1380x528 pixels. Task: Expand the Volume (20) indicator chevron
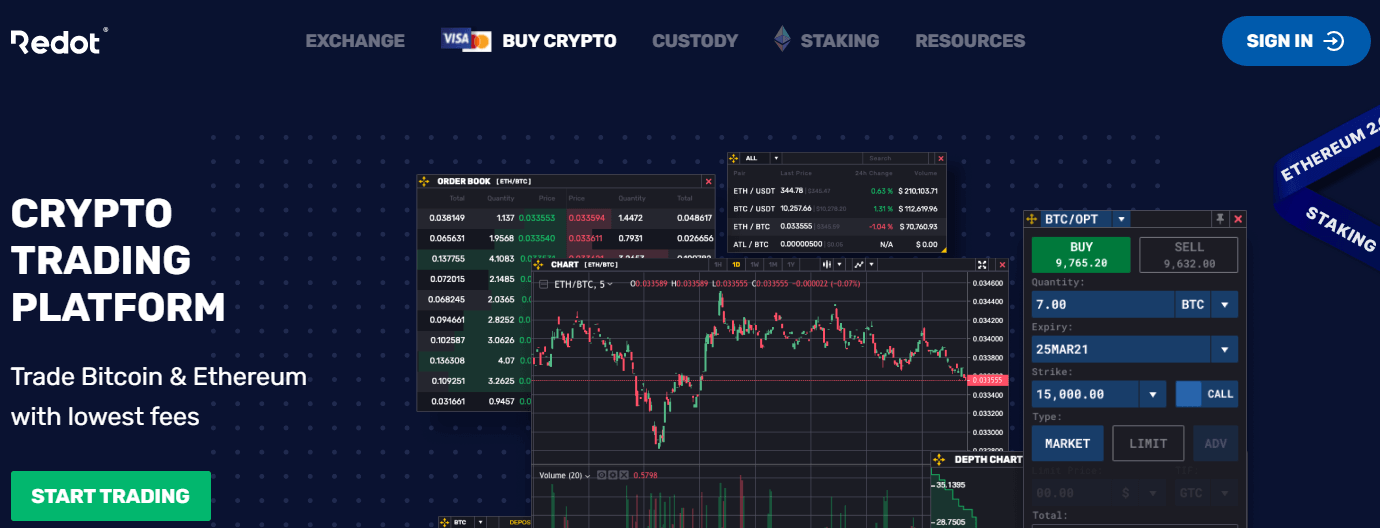(590, 475)
